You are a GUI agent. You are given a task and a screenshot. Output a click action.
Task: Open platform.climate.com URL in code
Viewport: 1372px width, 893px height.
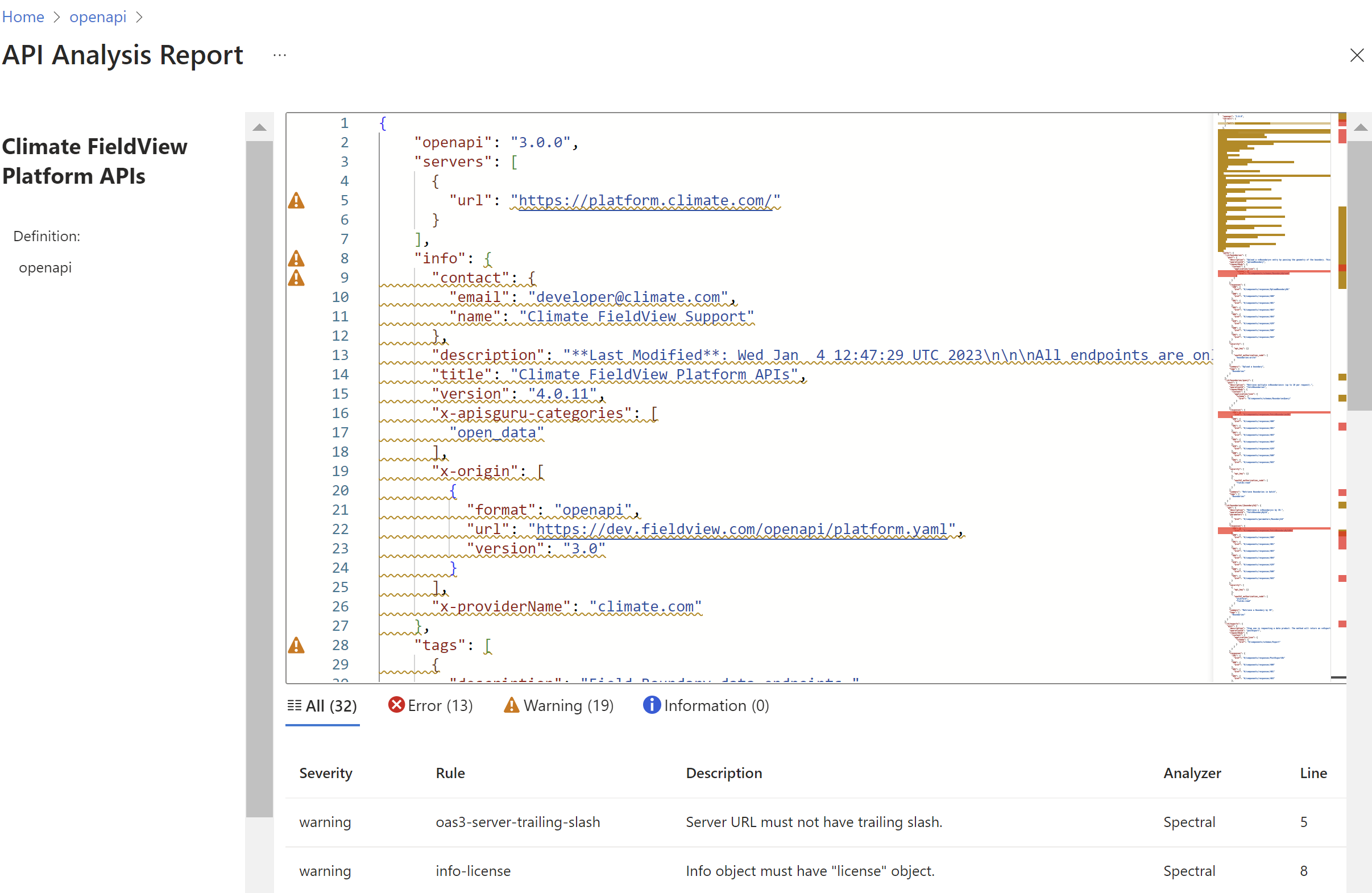click(645, 200)
